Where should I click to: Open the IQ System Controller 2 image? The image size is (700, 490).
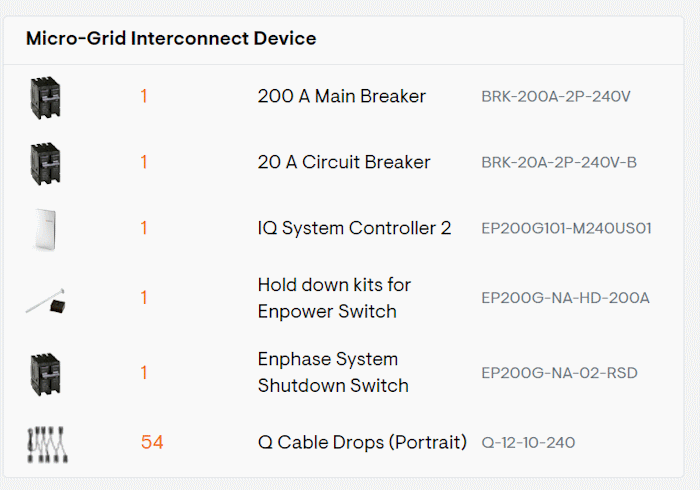coord(45,229)
